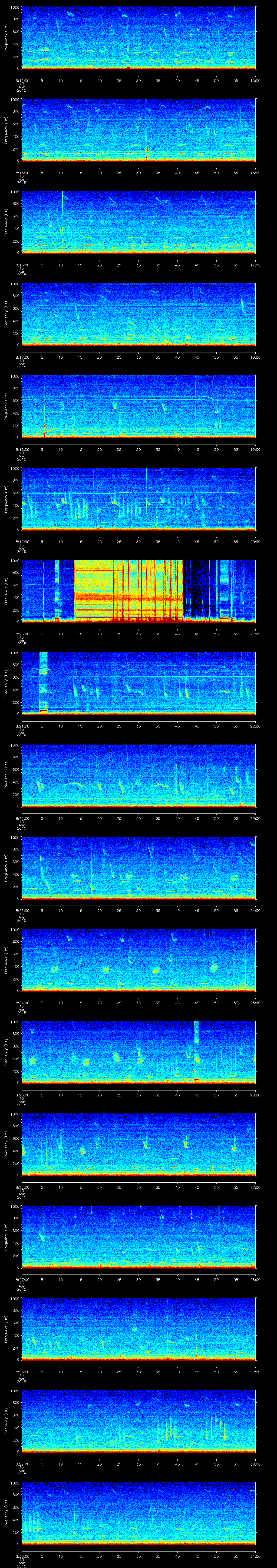
Task: Select the spectrogram plot starting at 8:24:00
Action: (x=139, y=960)
